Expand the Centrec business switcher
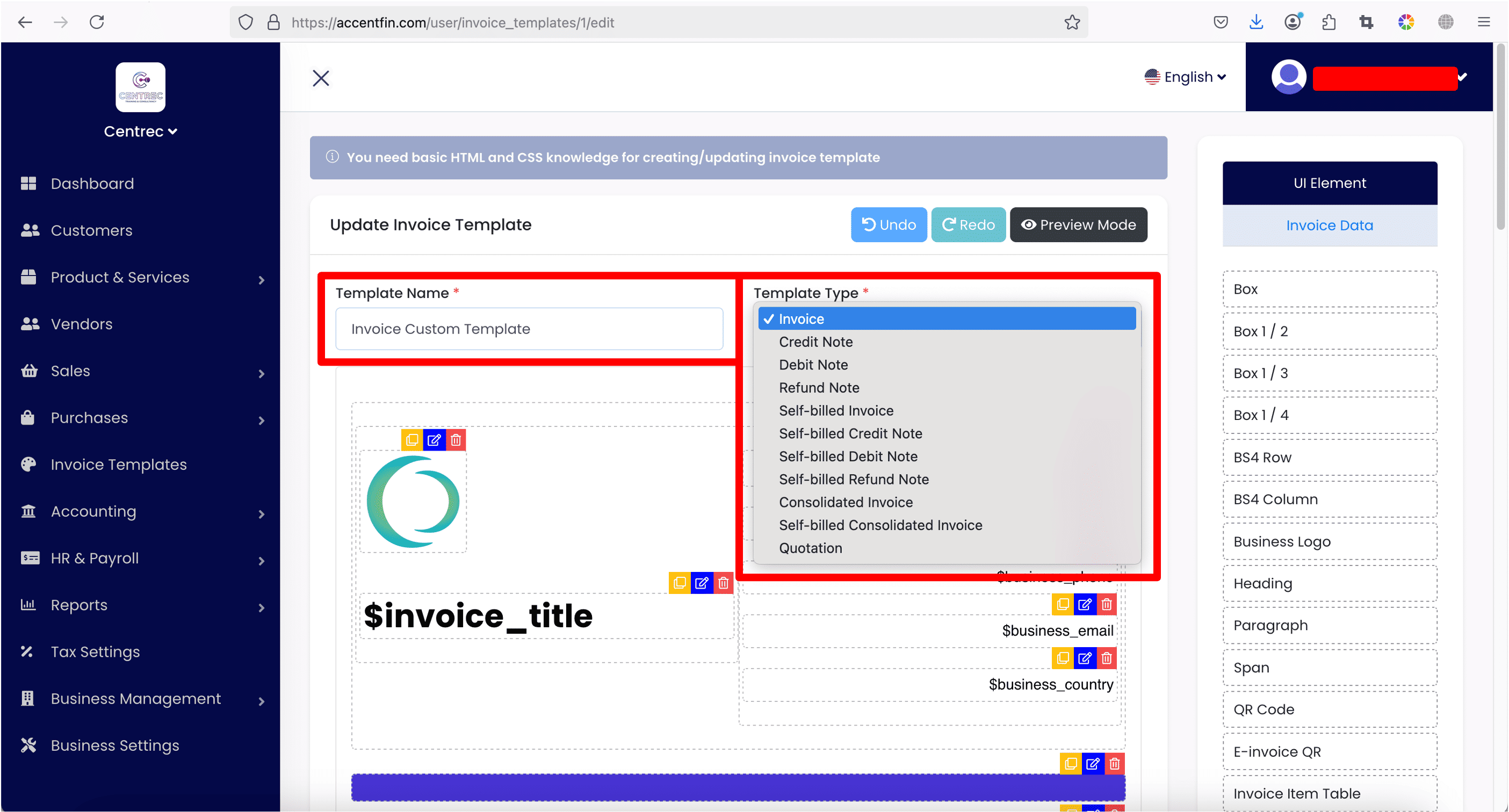The width and height of the screenshot is (1509, 812). [141, 131]
